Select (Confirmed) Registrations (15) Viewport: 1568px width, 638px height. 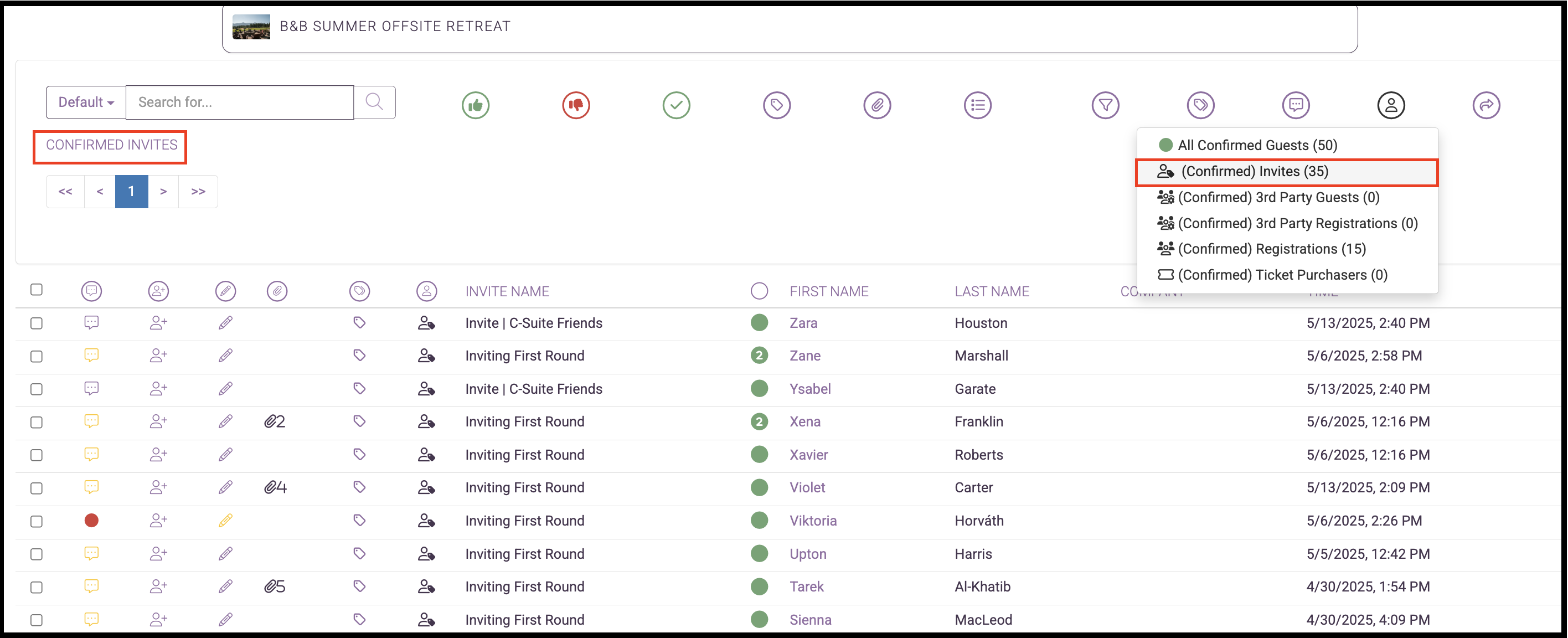click(1287, 249)
